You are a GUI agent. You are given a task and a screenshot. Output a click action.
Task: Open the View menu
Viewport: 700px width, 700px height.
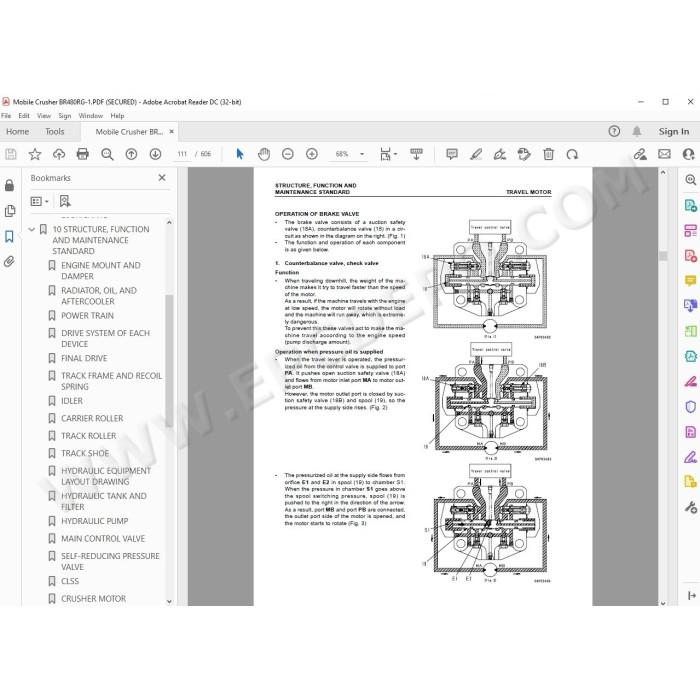click(44, 116)
